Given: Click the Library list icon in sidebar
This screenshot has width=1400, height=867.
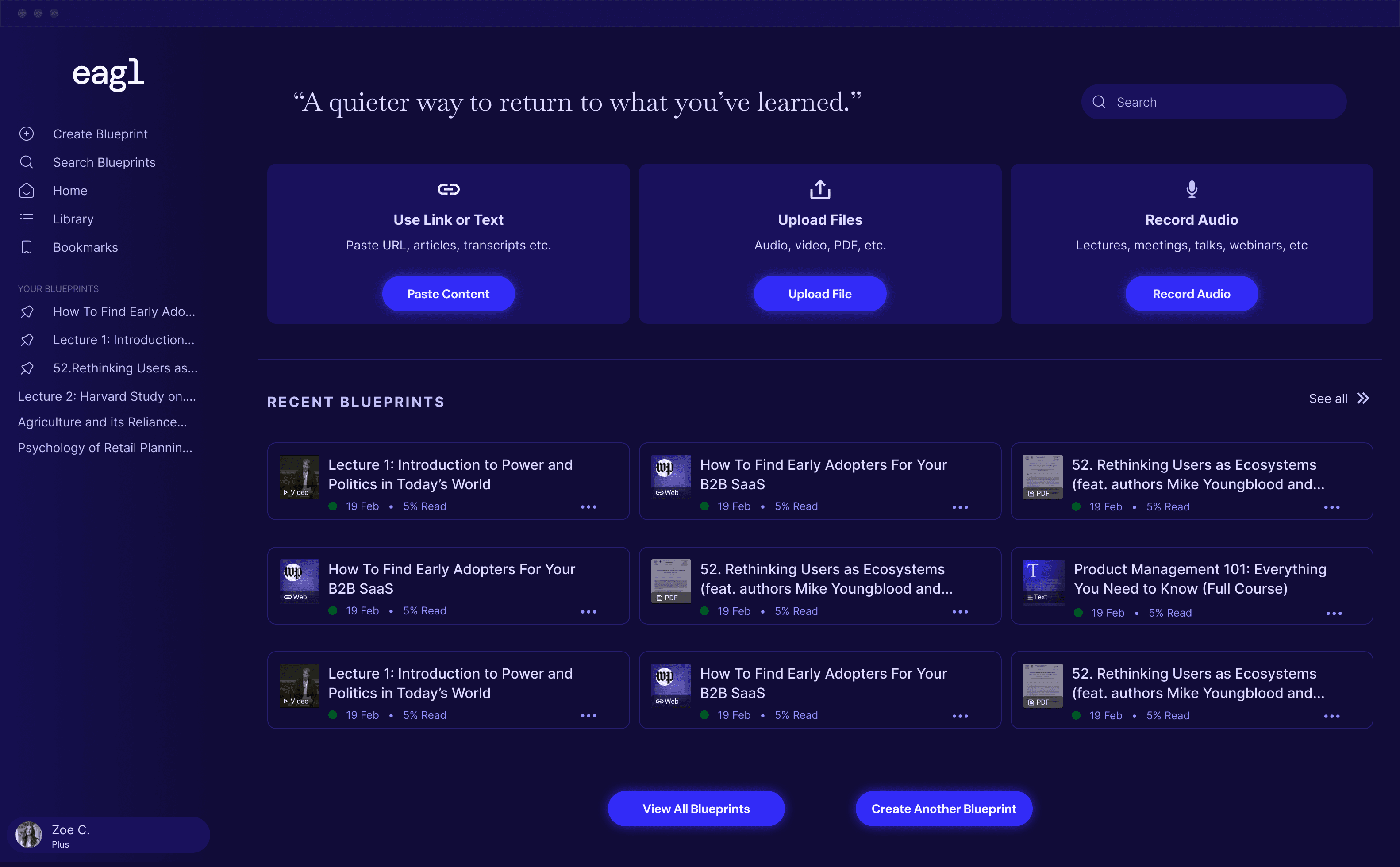Looking at the screenshot, I should [27, 219].
